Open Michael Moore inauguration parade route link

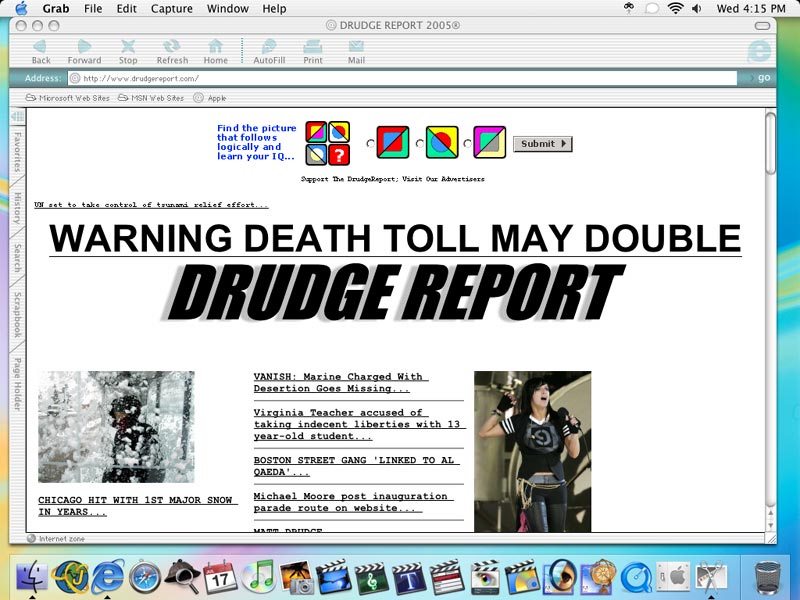click(x=353, y=502)
